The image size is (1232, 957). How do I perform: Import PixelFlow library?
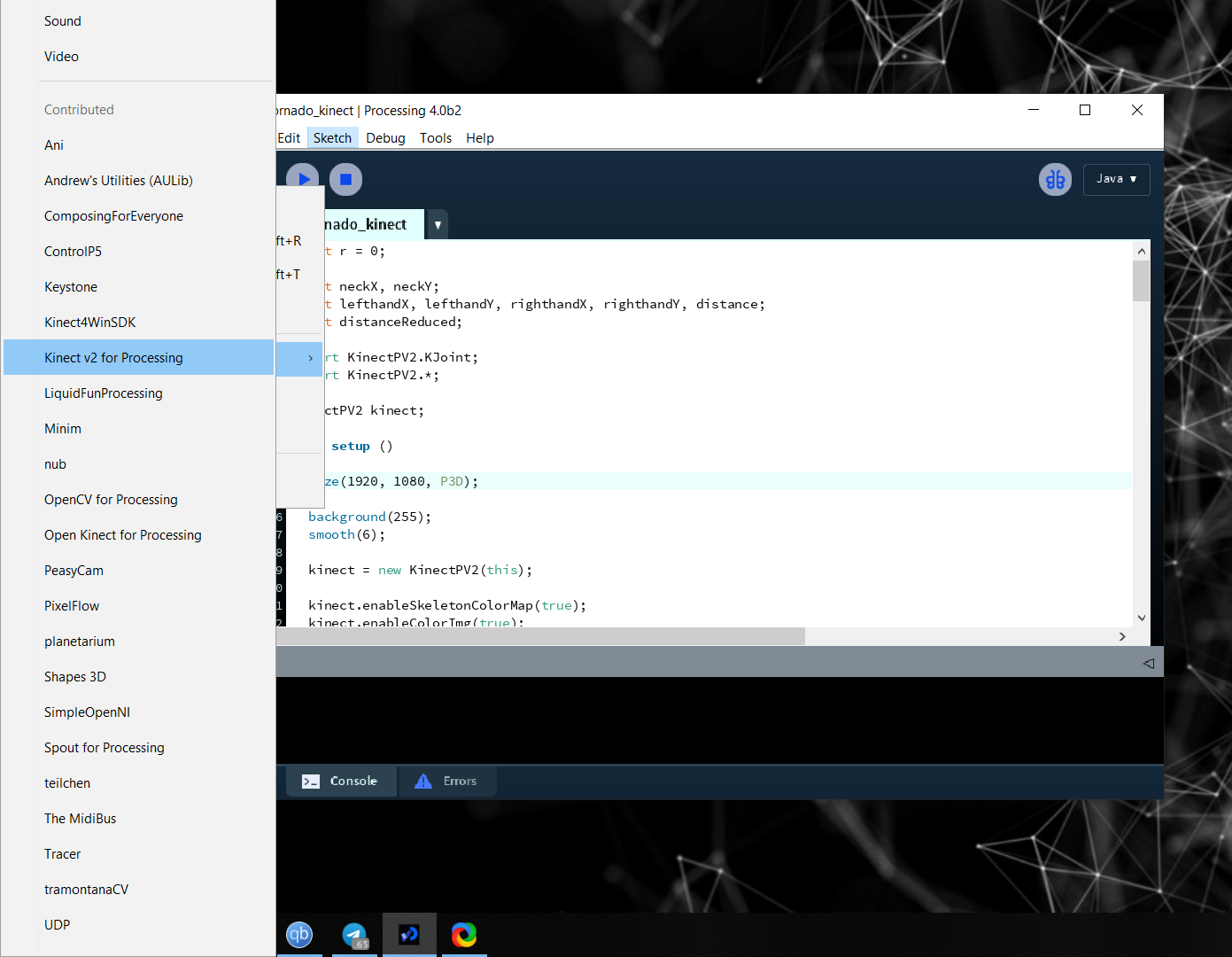139,606
